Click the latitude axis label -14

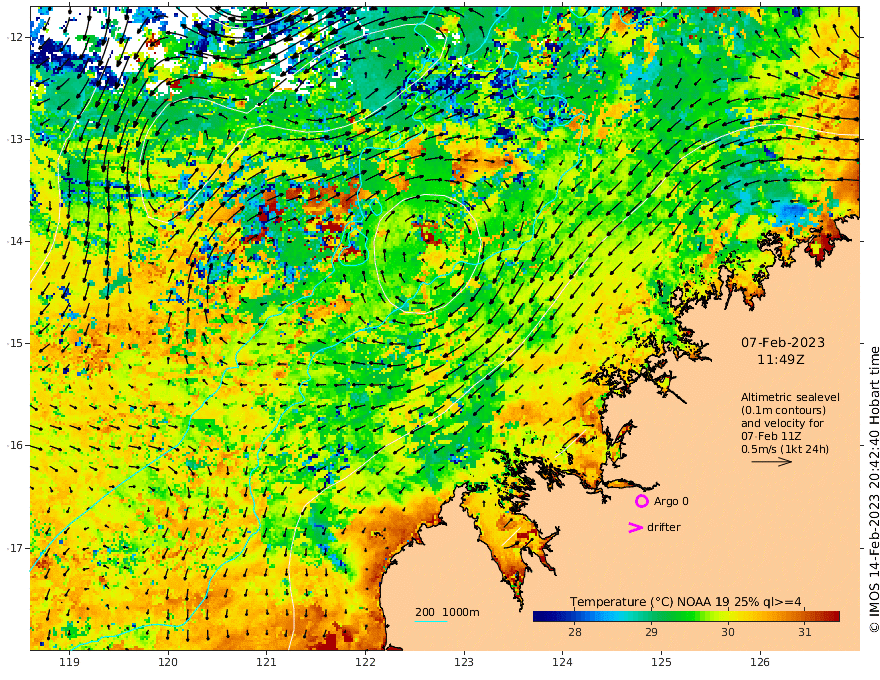pyautogui.click(x=15, y=241)
